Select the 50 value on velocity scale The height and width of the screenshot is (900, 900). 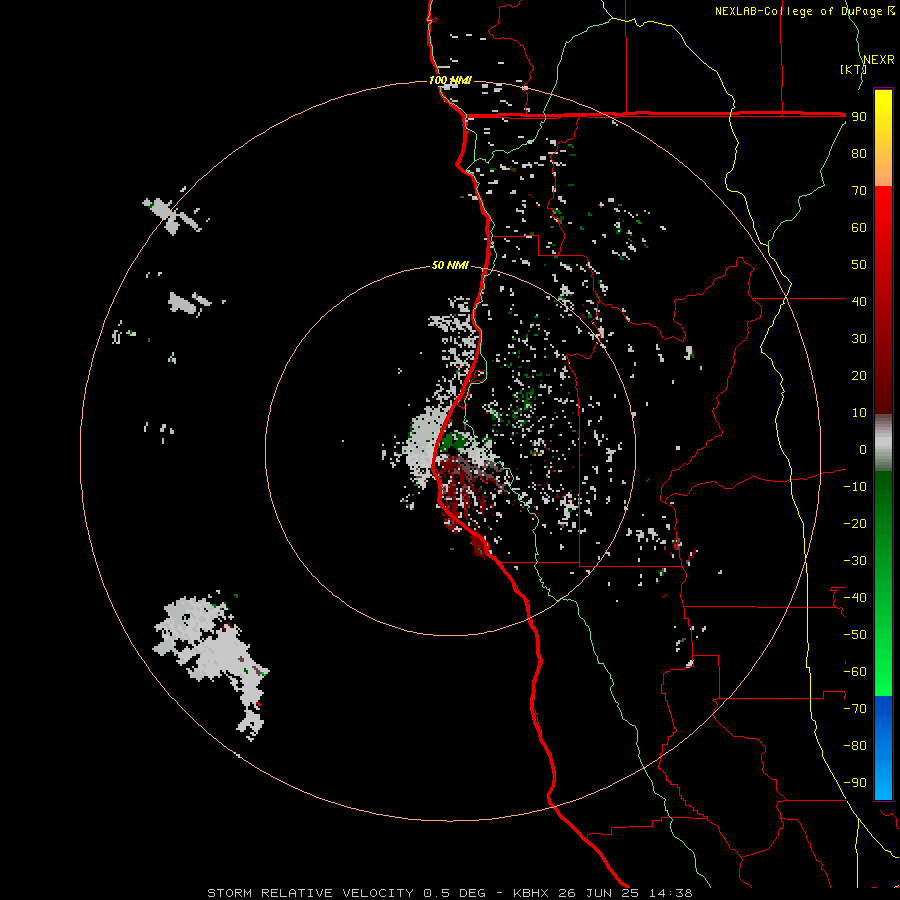click(859, 265)
